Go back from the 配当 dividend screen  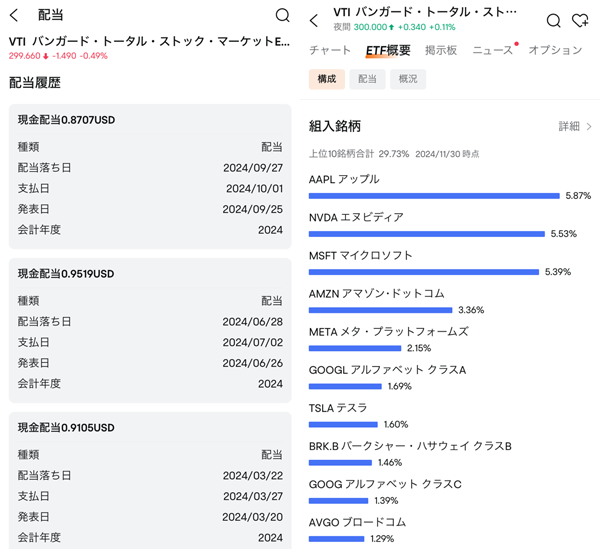14,15
